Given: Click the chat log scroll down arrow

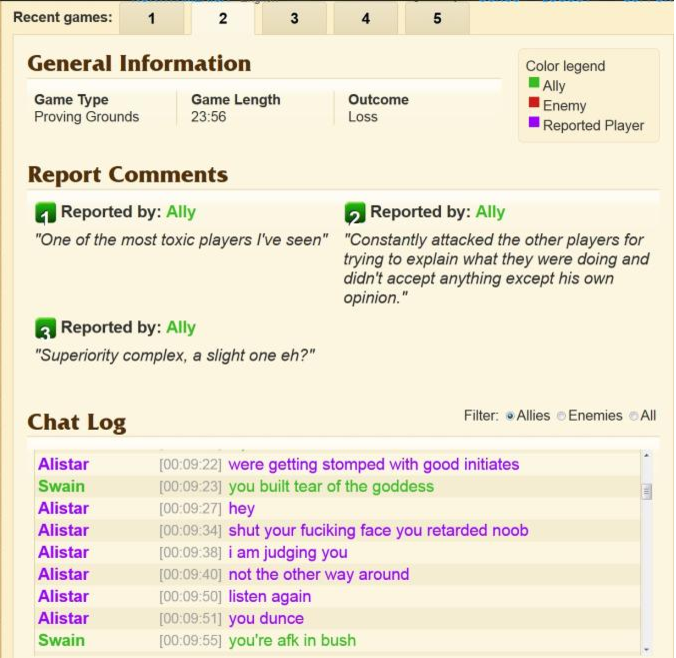Looking at the screenshot, I should coord(646,649).
